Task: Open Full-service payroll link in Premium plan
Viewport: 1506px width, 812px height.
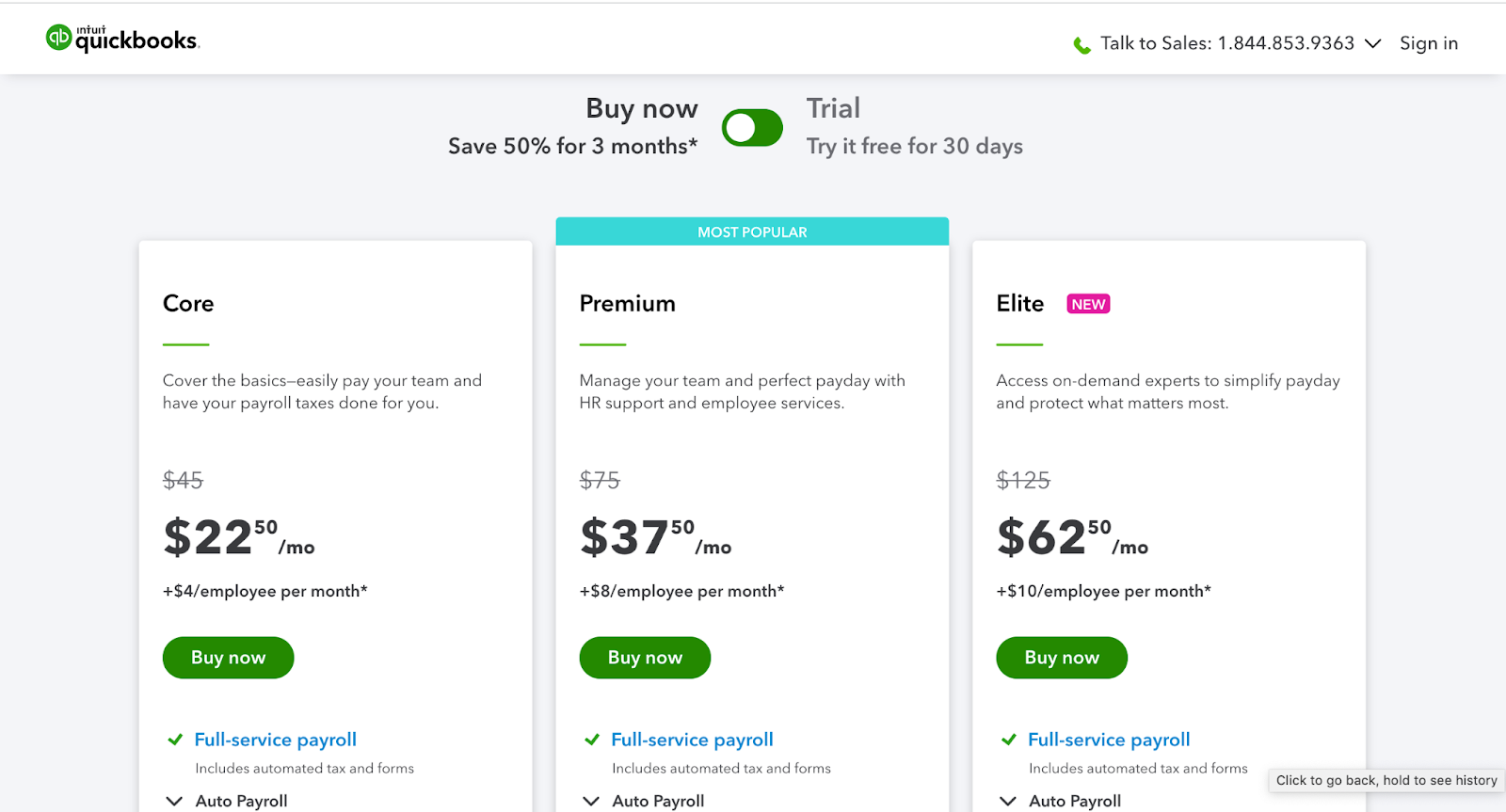Action: [x=692, y=740]
